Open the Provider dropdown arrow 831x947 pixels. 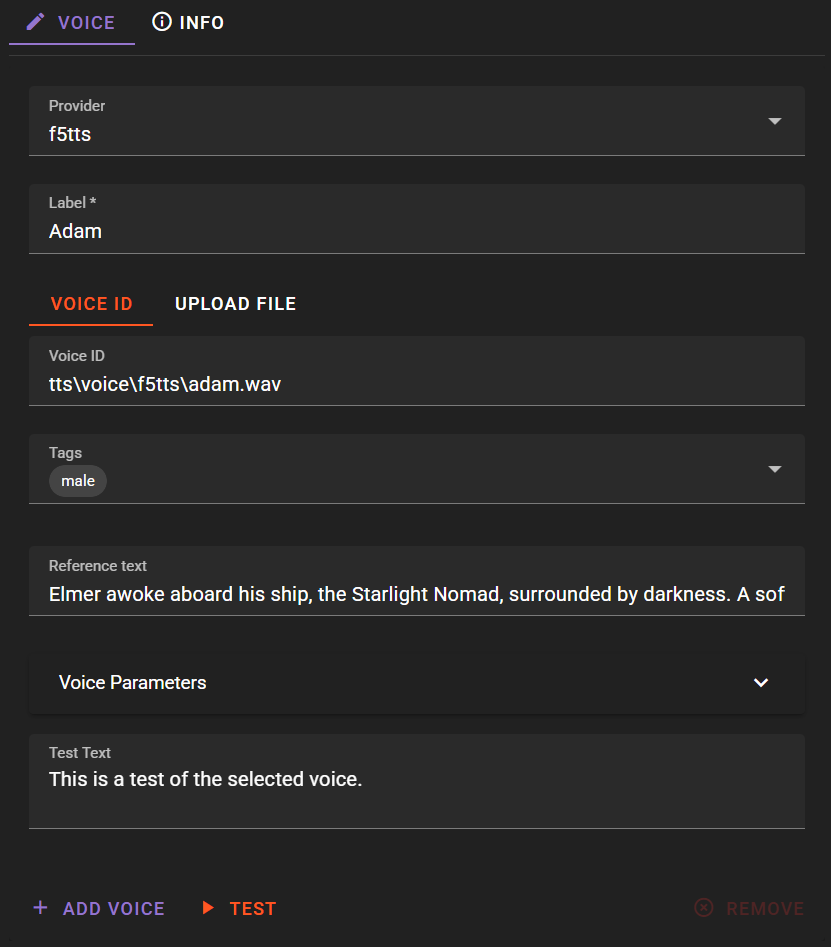pyautogui.click(x=775, y=121)
